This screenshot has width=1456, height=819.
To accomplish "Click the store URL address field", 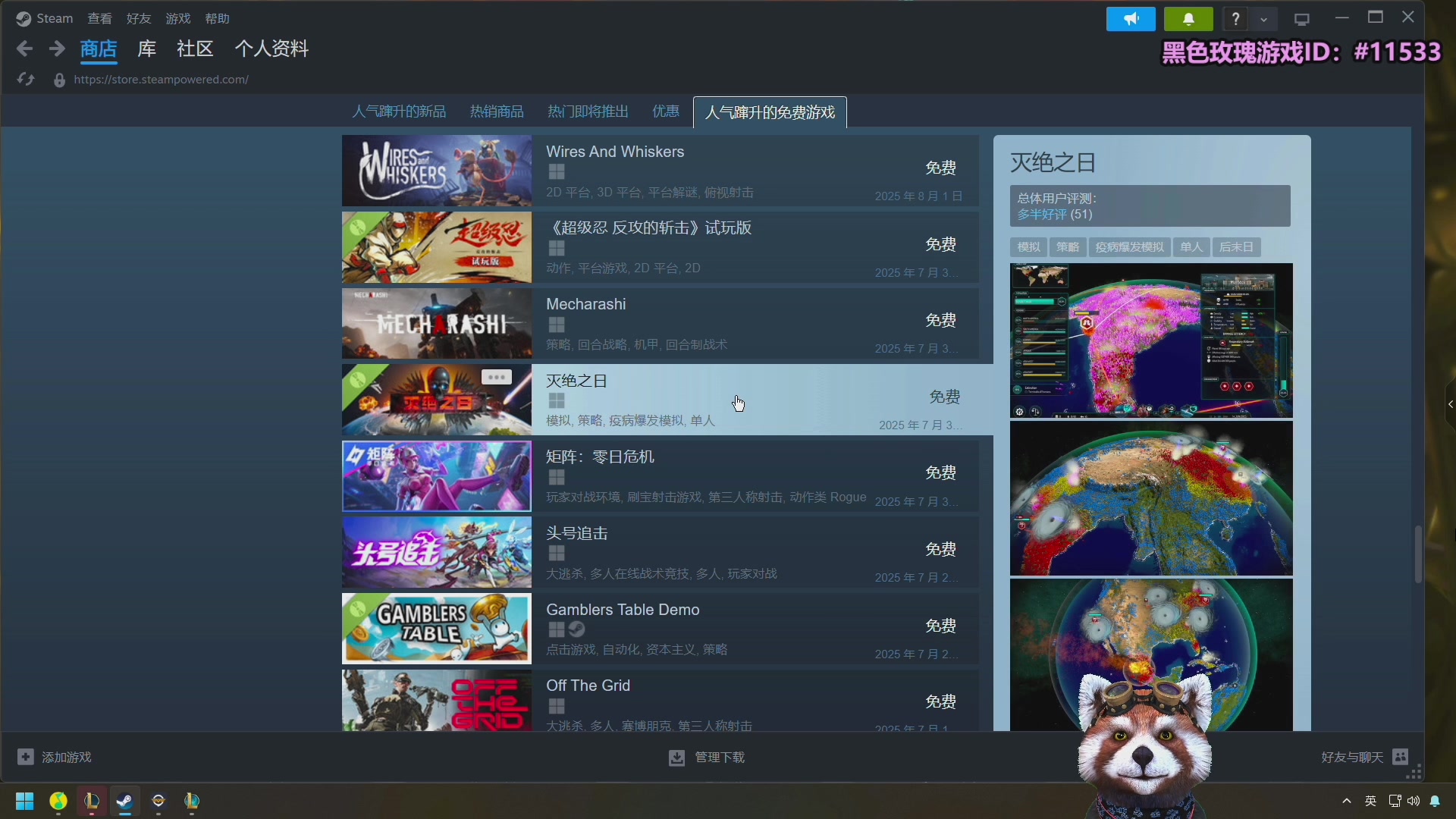I will click(x=161, y=80).
